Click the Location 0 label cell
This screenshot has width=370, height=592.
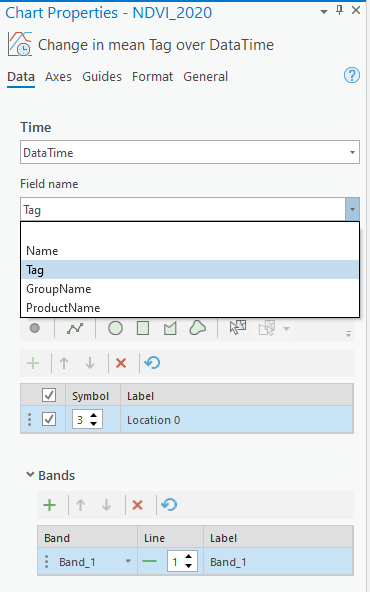(x=237, y=419)
